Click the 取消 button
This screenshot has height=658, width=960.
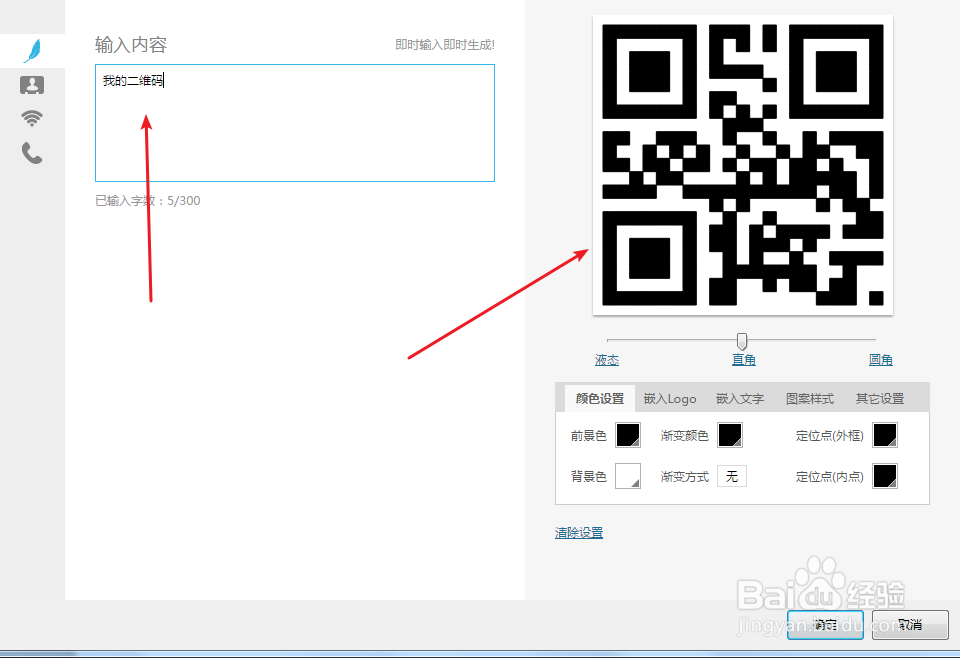[x=910, y=624]
